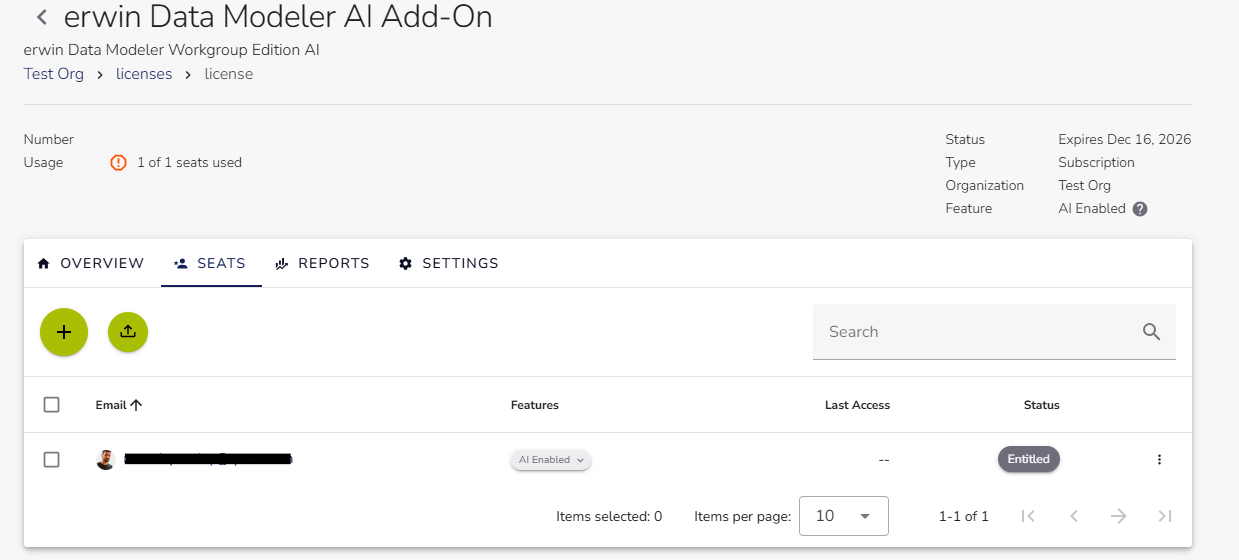Open the row actions three-dot menu

1159,460
